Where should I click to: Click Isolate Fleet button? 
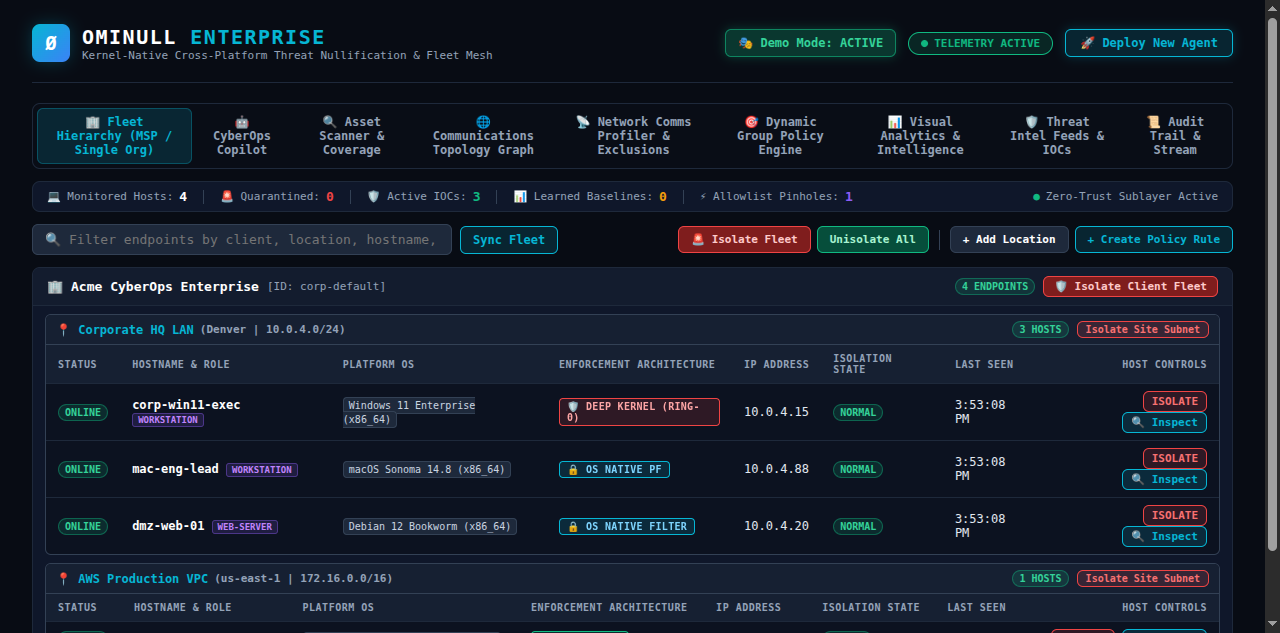click(744, 240)
